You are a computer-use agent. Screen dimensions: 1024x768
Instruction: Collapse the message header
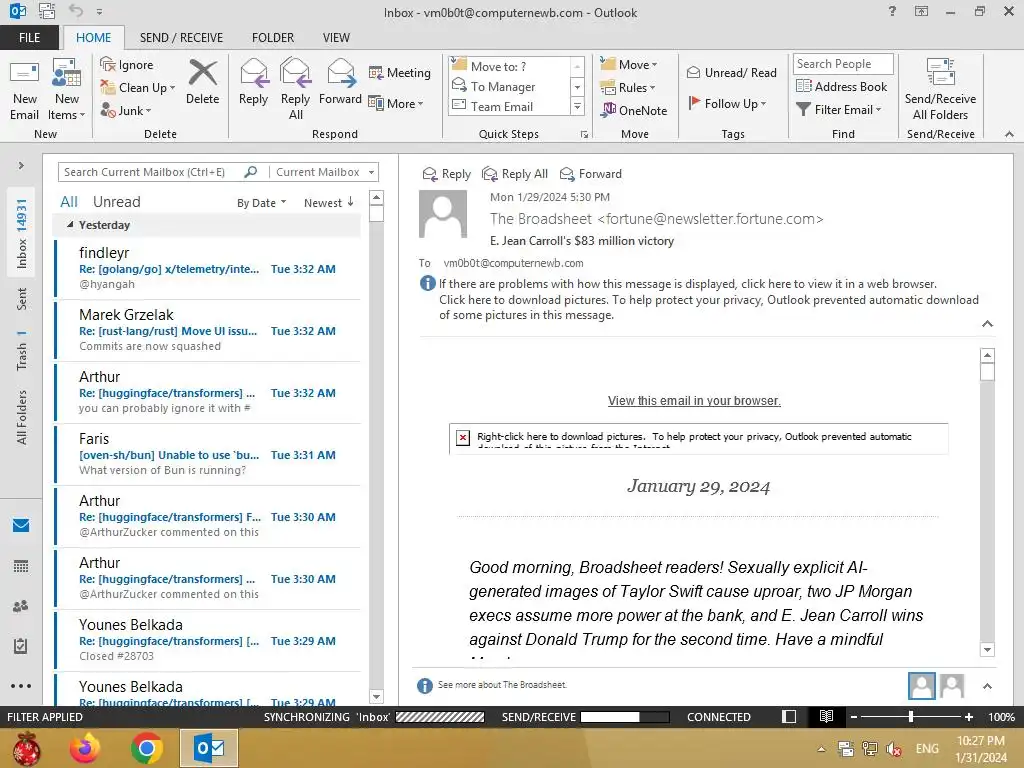click(x=987, y=323)
